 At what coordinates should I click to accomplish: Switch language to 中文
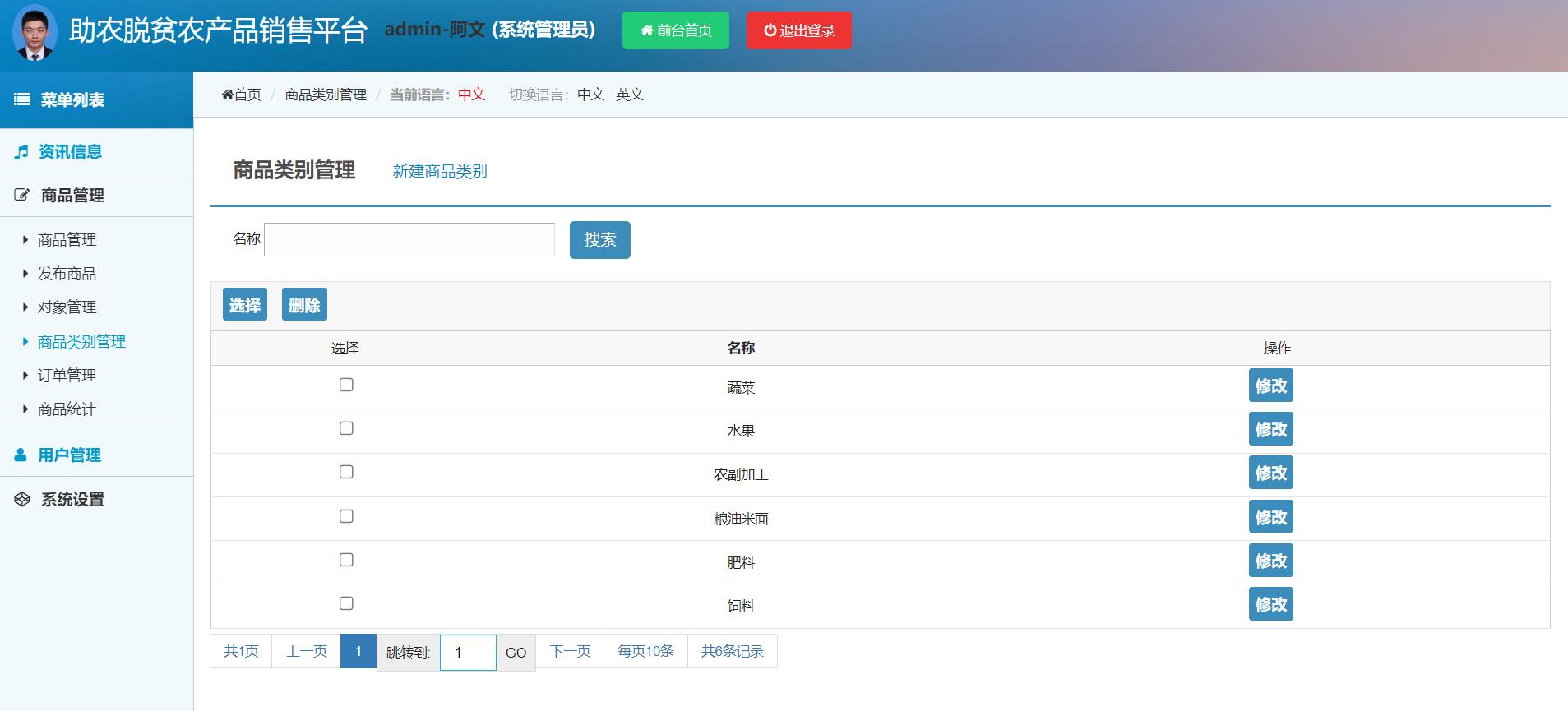click(590, 95)
